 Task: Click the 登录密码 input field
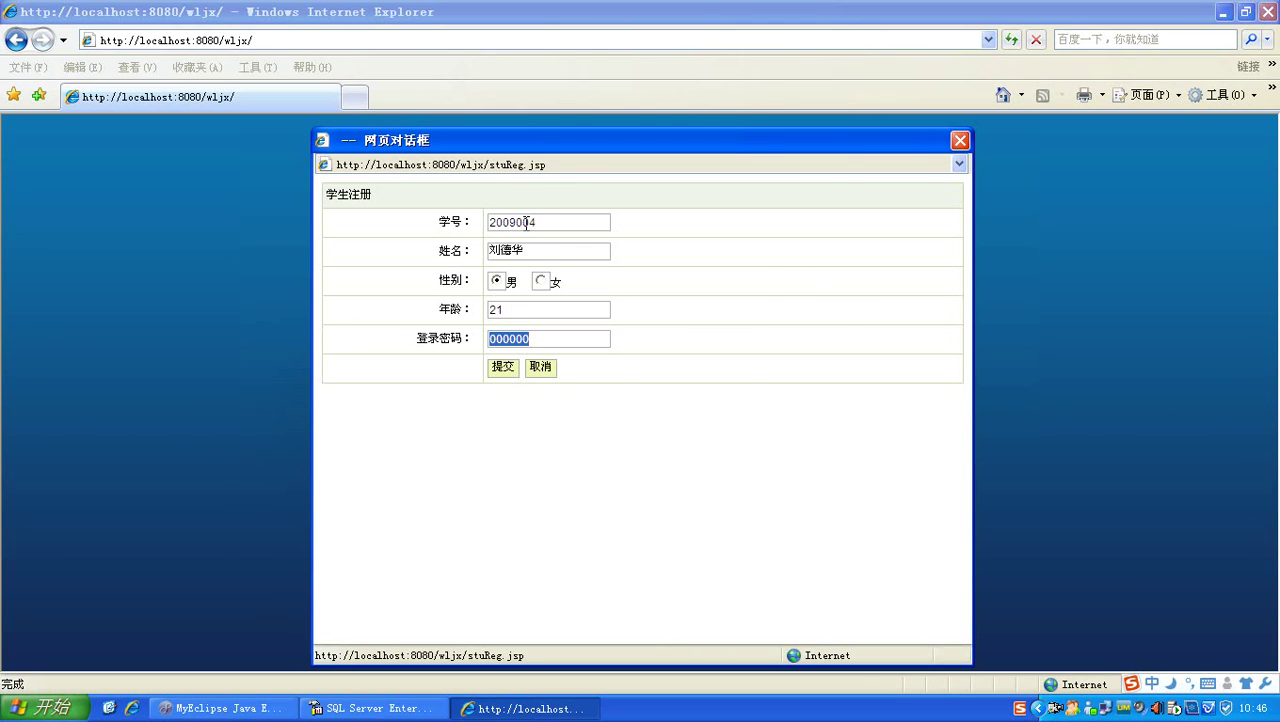(548, 339)
